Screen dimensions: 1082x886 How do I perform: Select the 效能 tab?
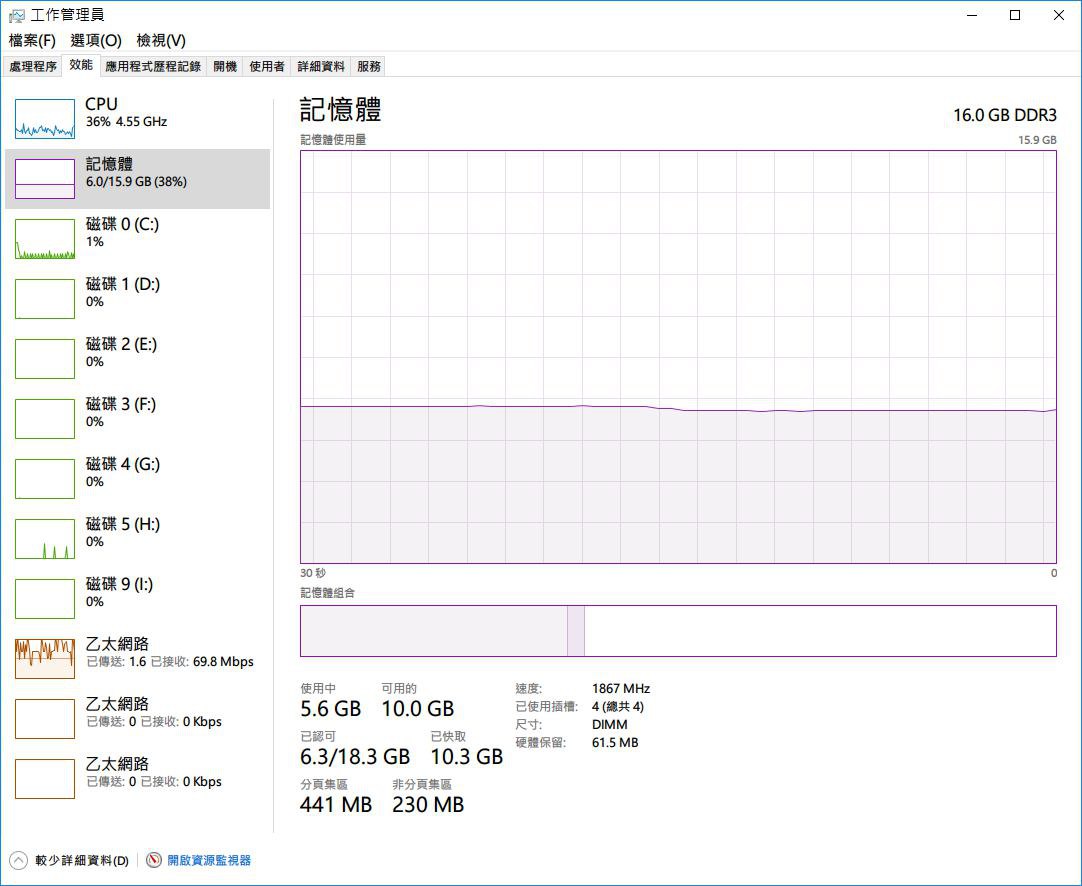point(81,65)
